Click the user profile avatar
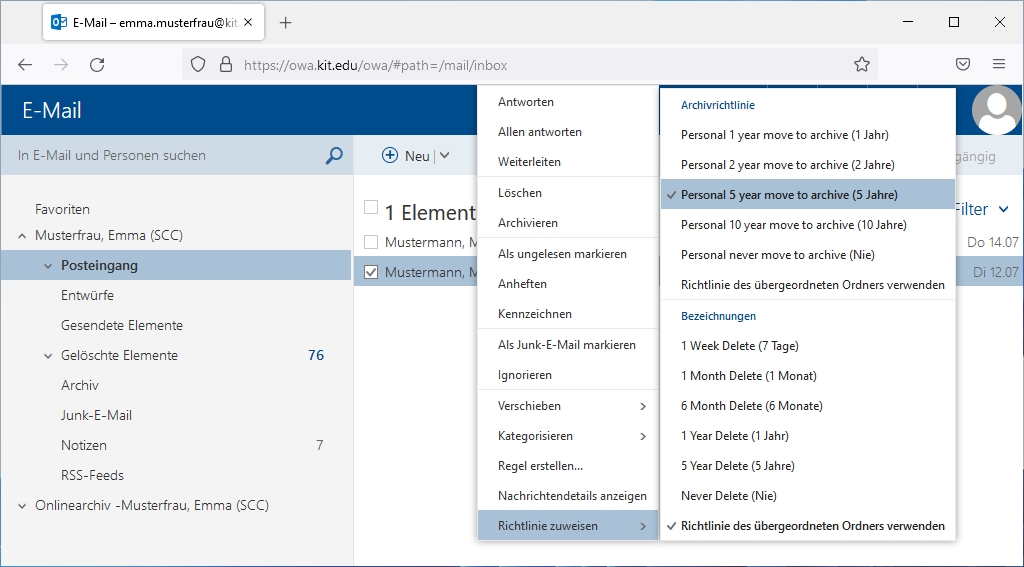1024x567 pixels. (x=996, y=110)
